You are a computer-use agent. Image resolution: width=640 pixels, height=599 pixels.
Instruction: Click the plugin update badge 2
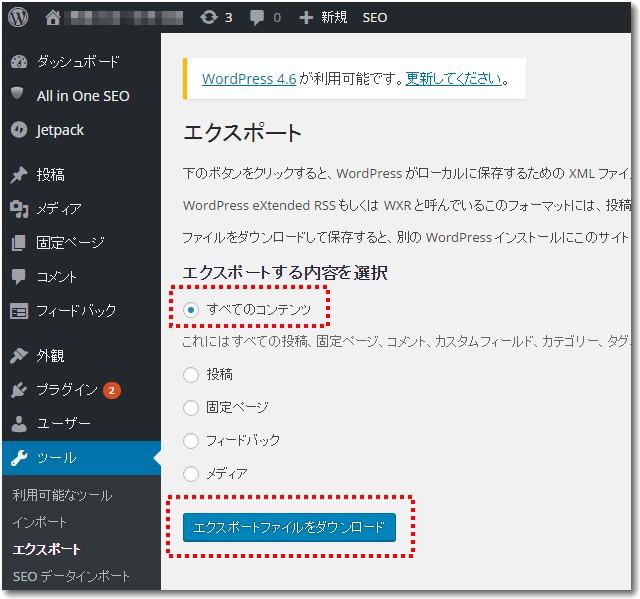pos(111,390)
